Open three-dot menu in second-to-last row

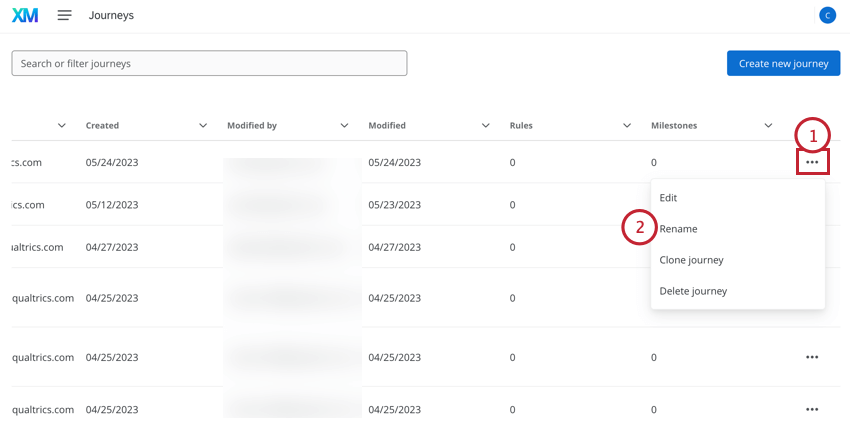click(x=812, y=357)
